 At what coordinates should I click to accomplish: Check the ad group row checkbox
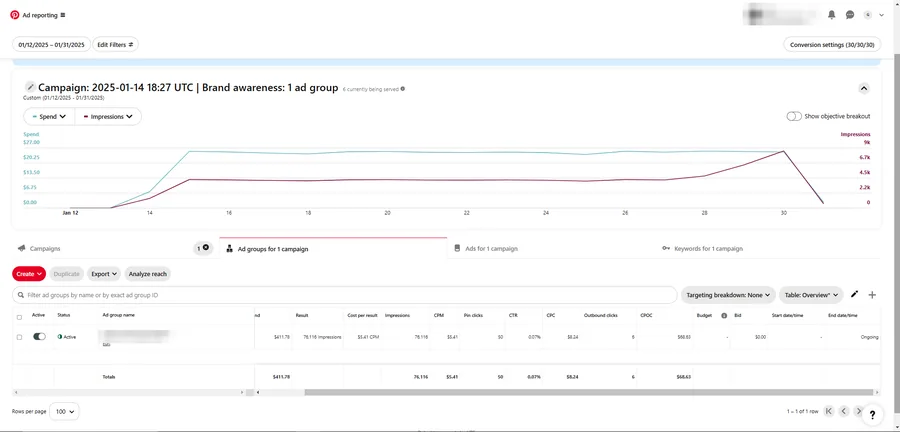click(20, 337)
